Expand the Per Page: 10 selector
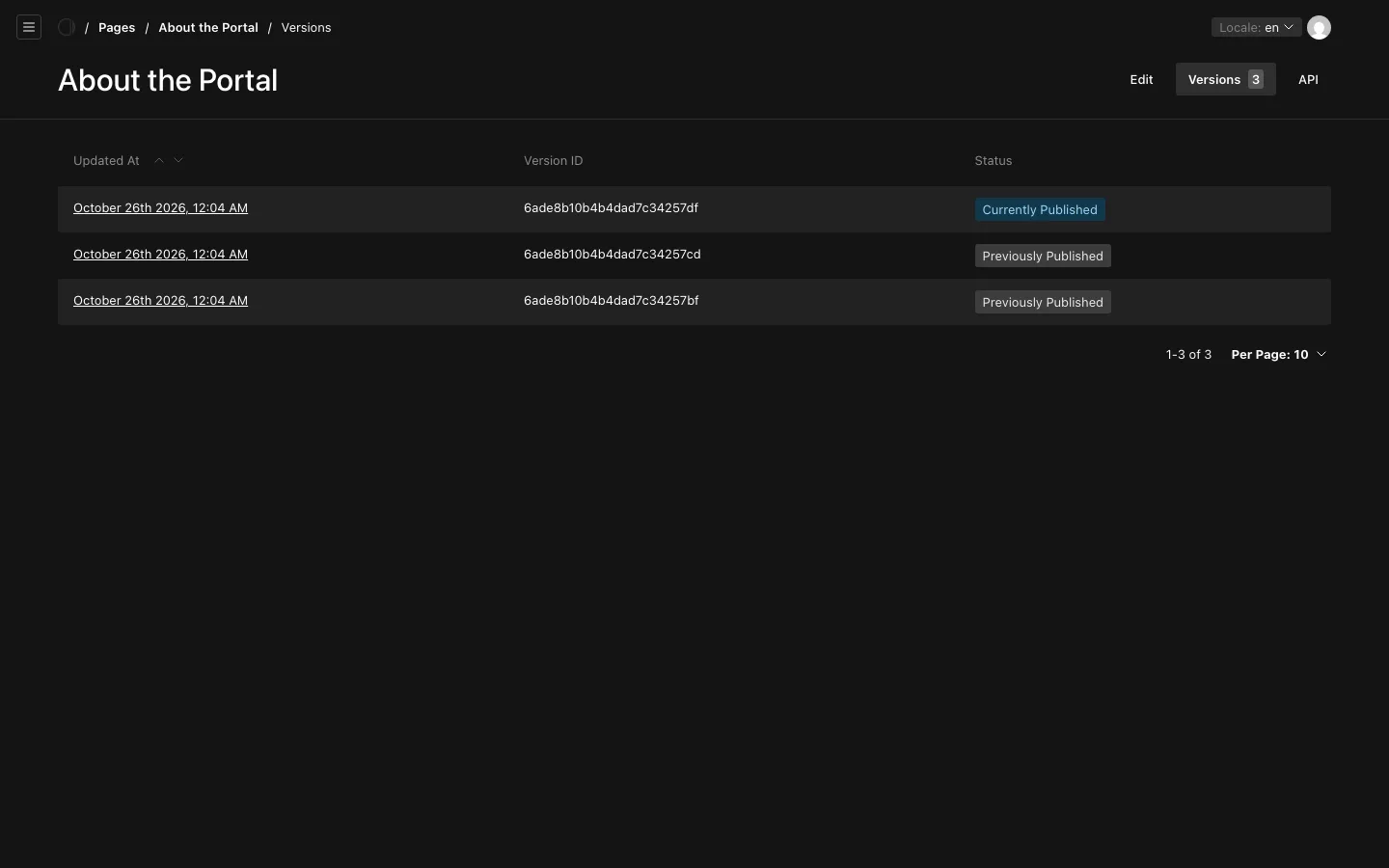The height and width of the screenshot is (868, 1389). 1279,354
